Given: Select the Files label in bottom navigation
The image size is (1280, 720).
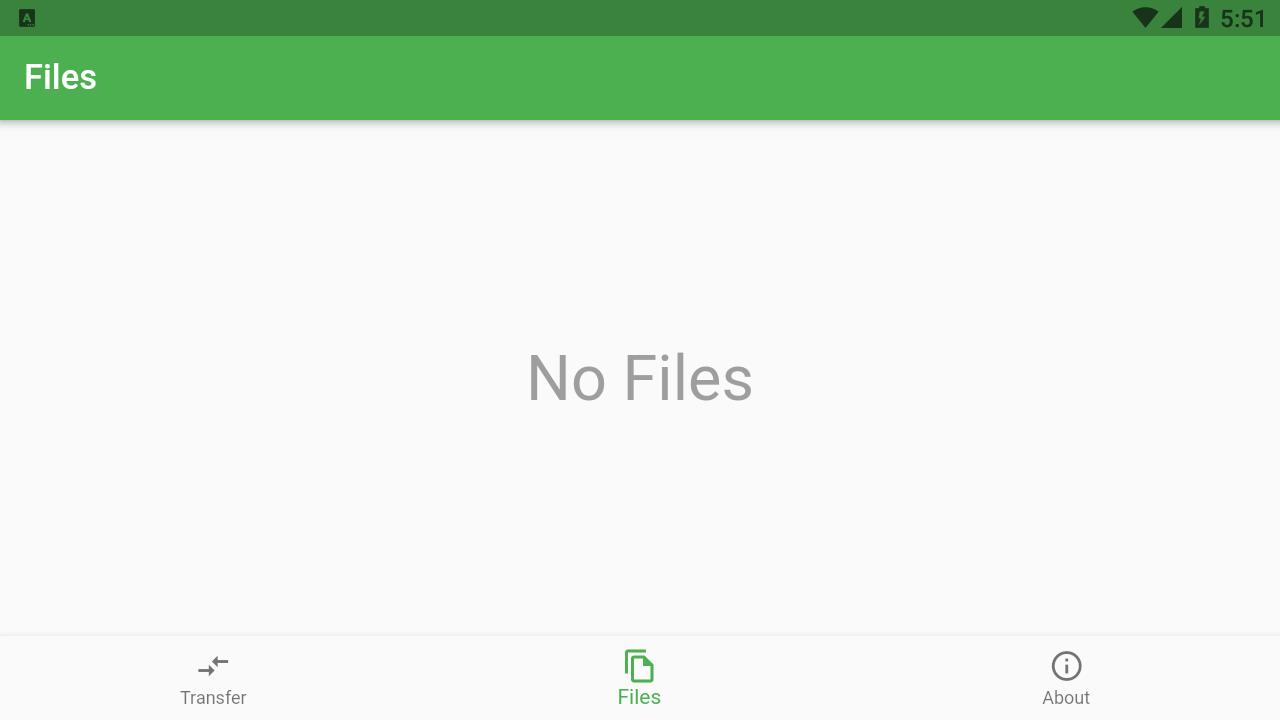Looking at the screenshot, I should pos(639,697).
